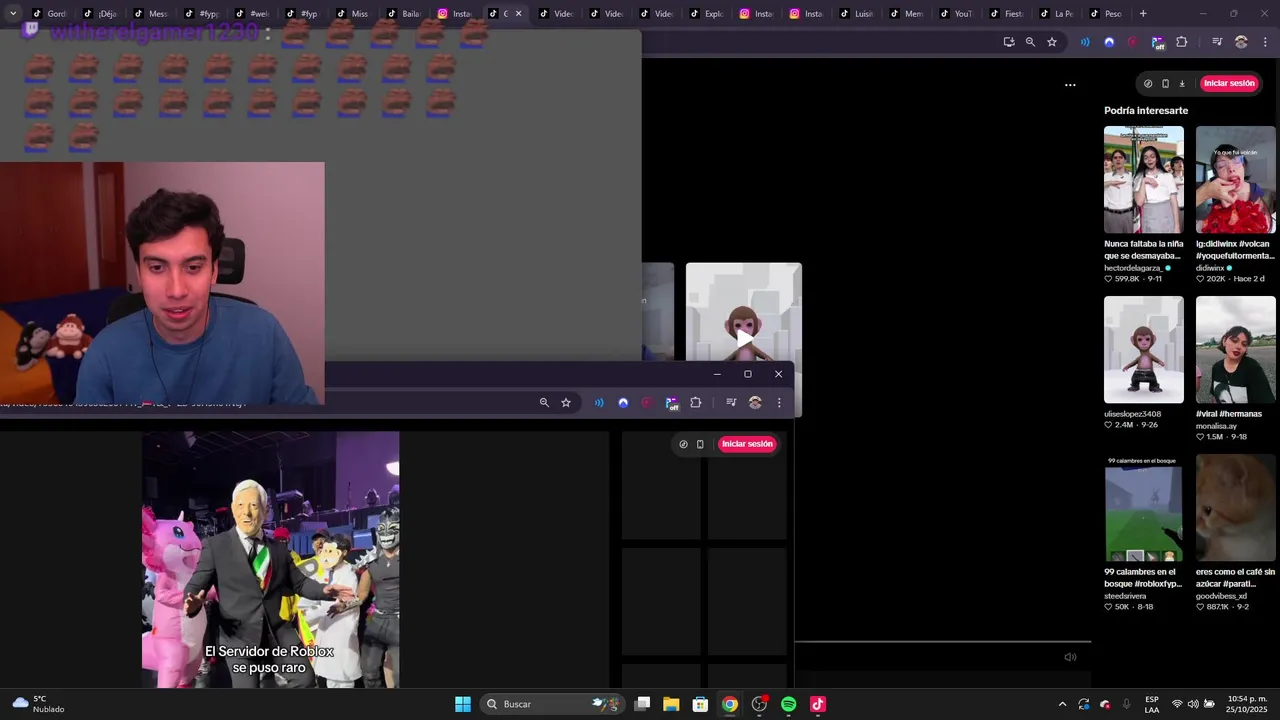Open the blue sound-wave extension in the back window
Viewport: 1280px width, 720px height.
tap(1085, 42)
